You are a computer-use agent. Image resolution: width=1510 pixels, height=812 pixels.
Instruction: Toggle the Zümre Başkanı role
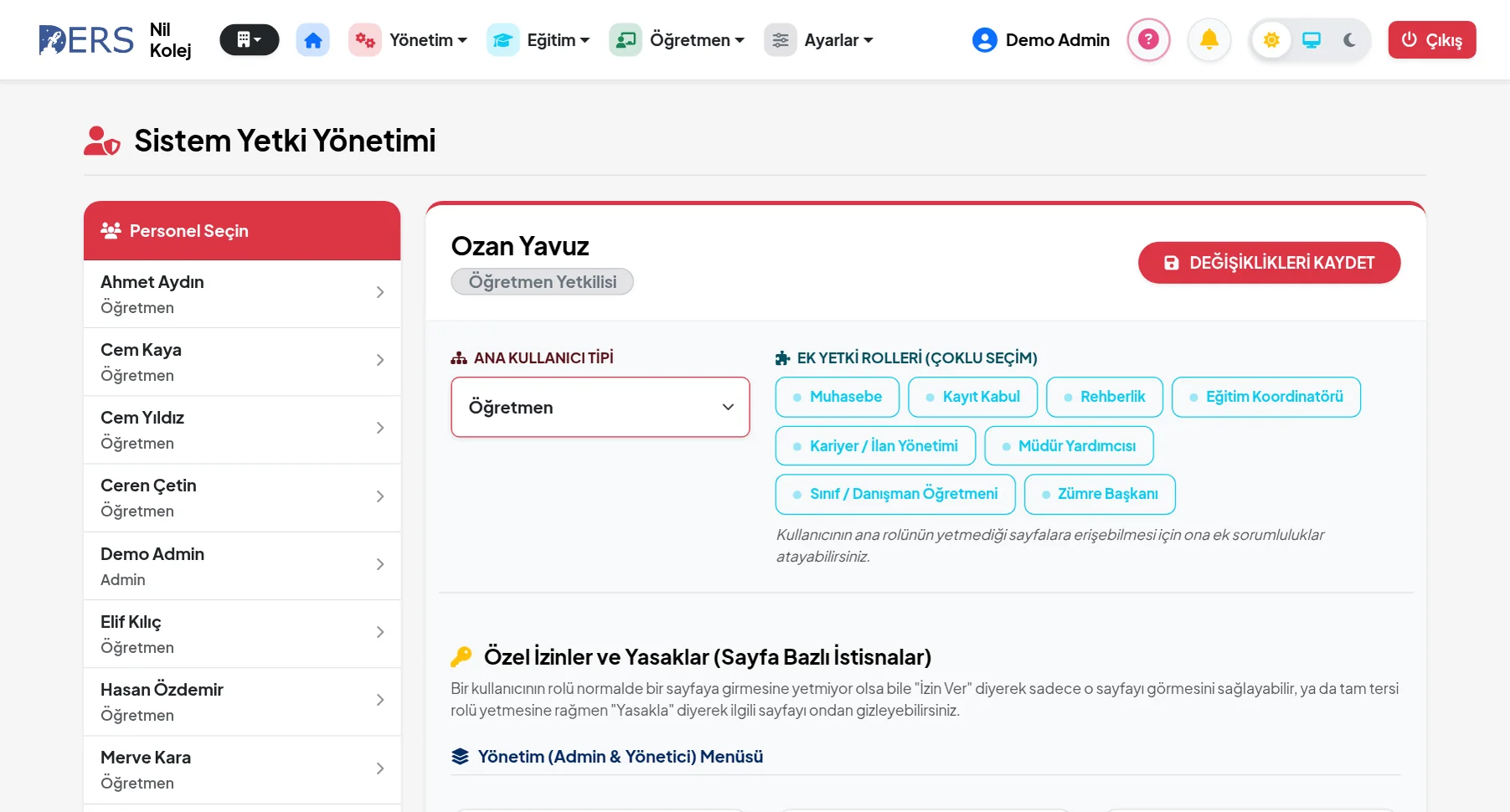tap(1100, 494)
